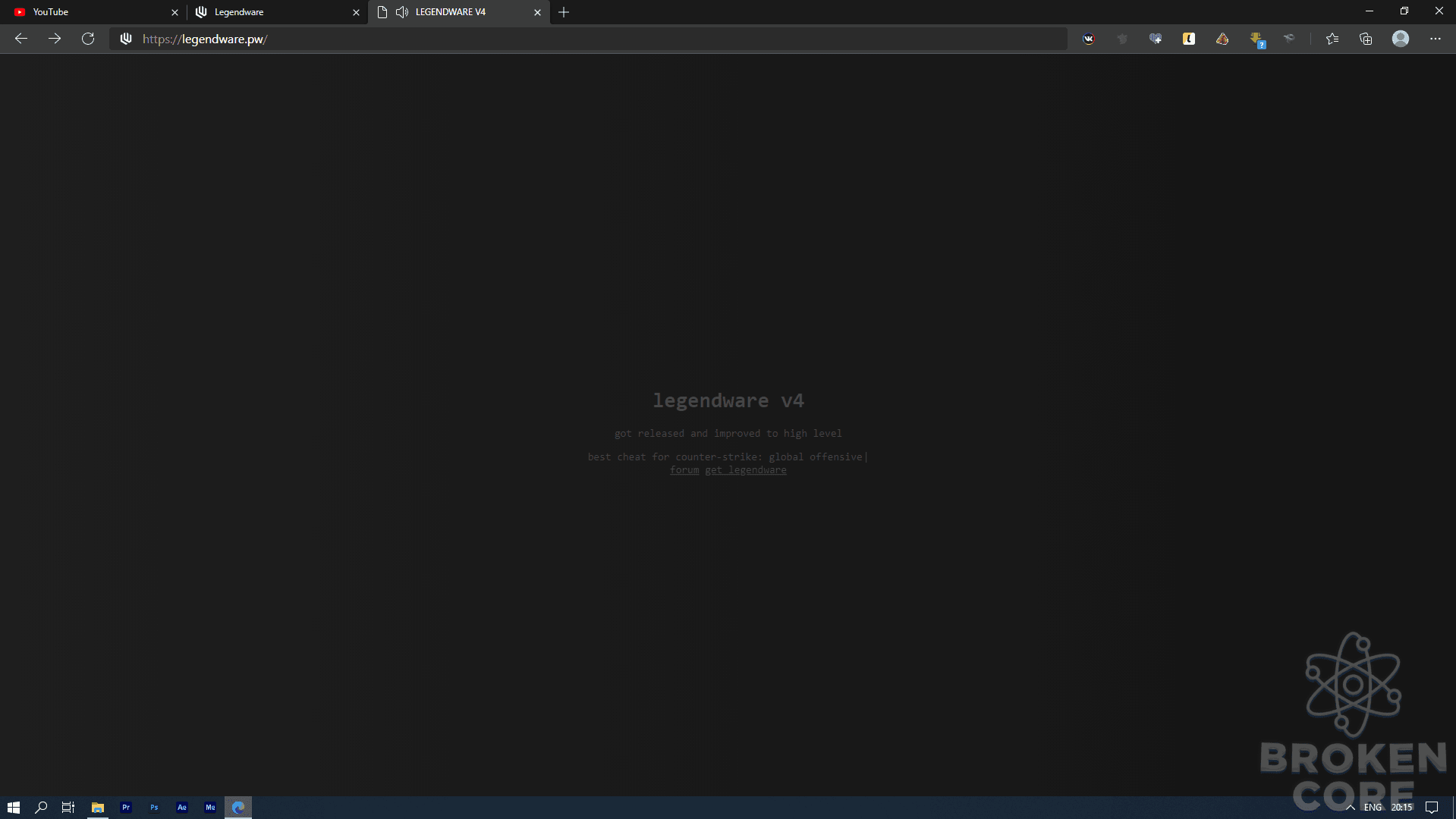The height and width of the screenshot is (819, 1456).
Task: Click the yellow L extension icon
Action: tap(1189, 39)
